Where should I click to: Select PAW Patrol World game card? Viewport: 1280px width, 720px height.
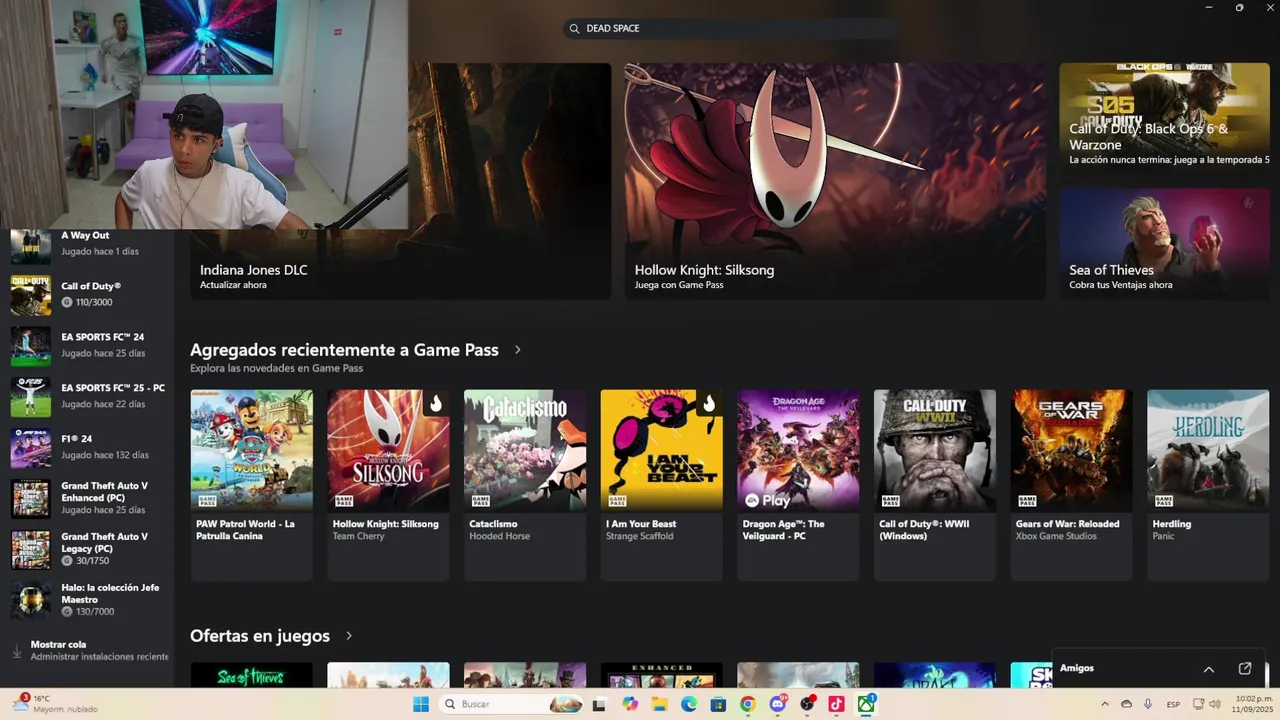251,485
